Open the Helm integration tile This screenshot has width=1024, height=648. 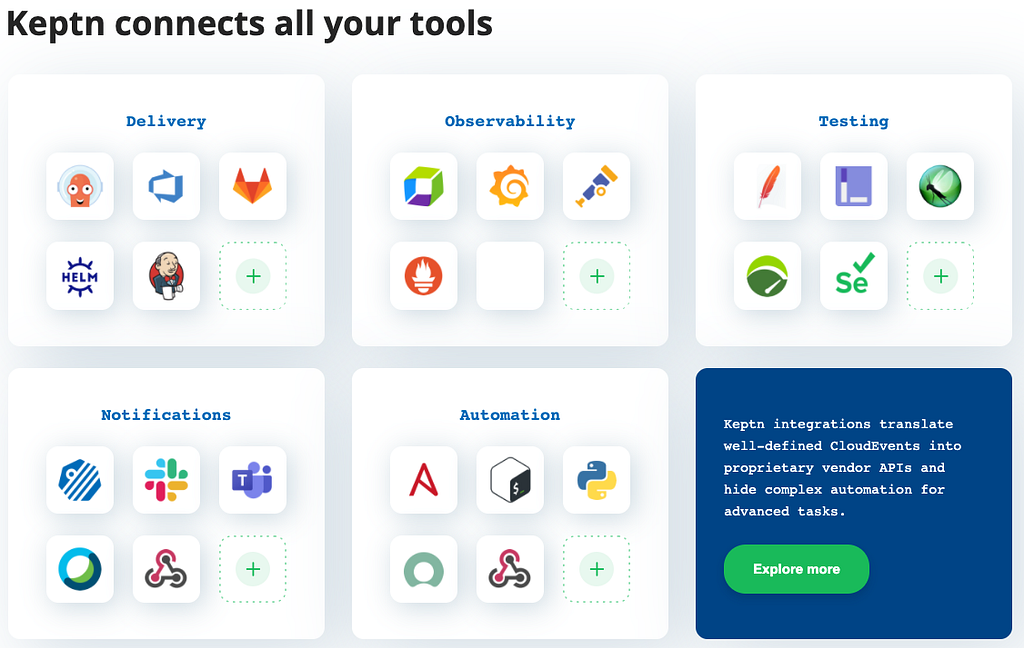(x=80, y=276)
